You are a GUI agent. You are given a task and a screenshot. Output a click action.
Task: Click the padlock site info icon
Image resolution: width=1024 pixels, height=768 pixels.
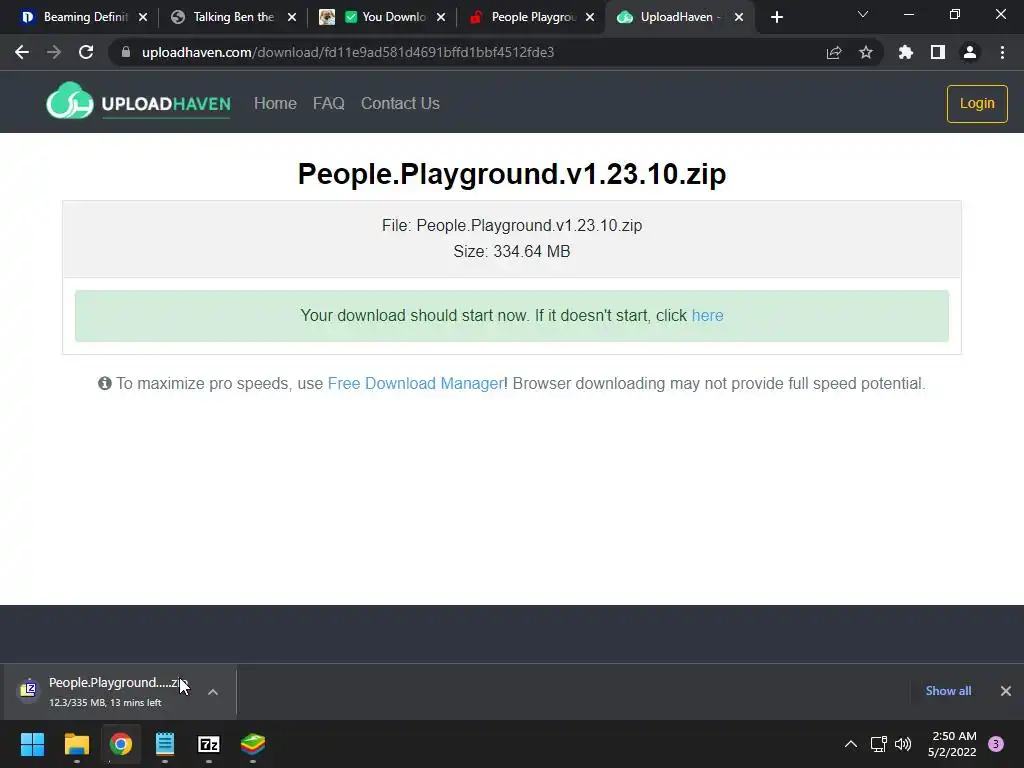(126, 52)
